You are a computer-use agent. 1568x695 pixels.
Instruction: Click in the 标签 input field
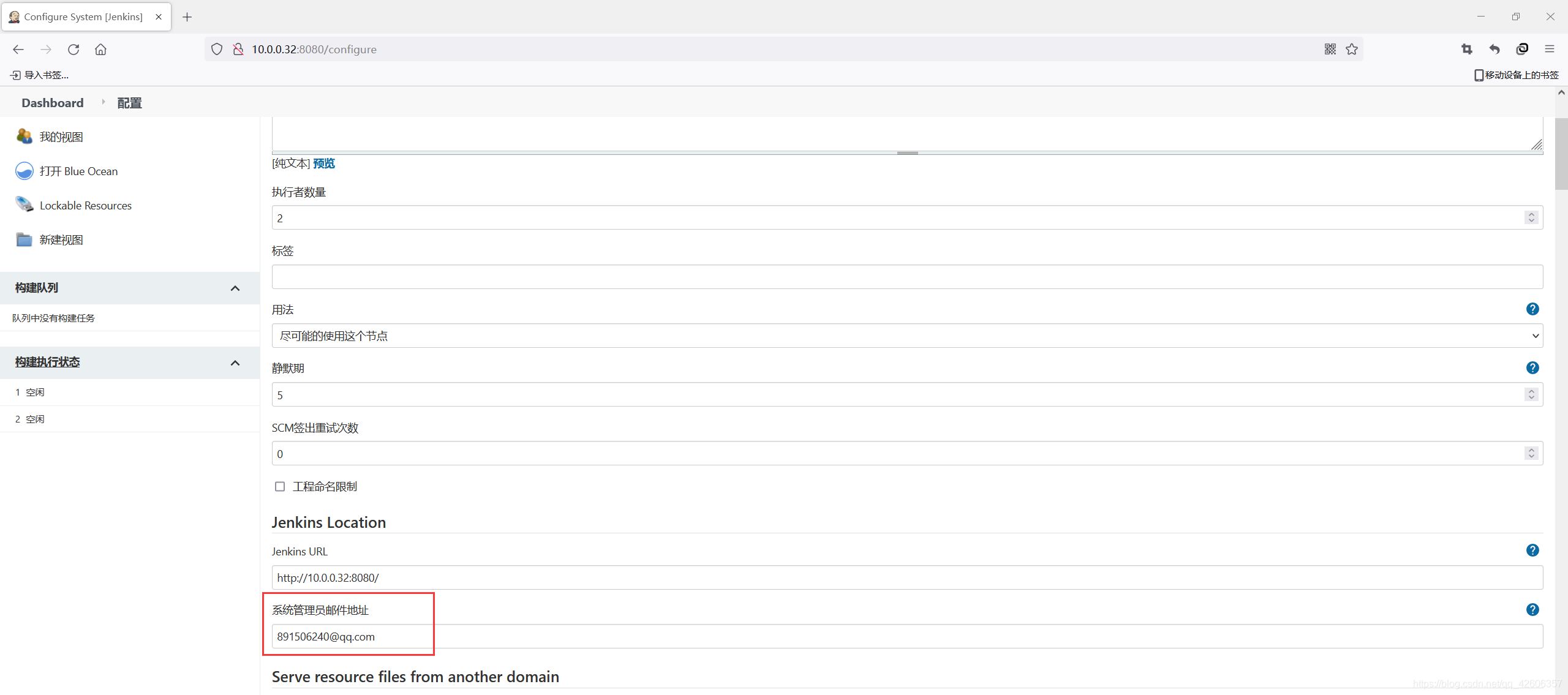click(907, 277)
